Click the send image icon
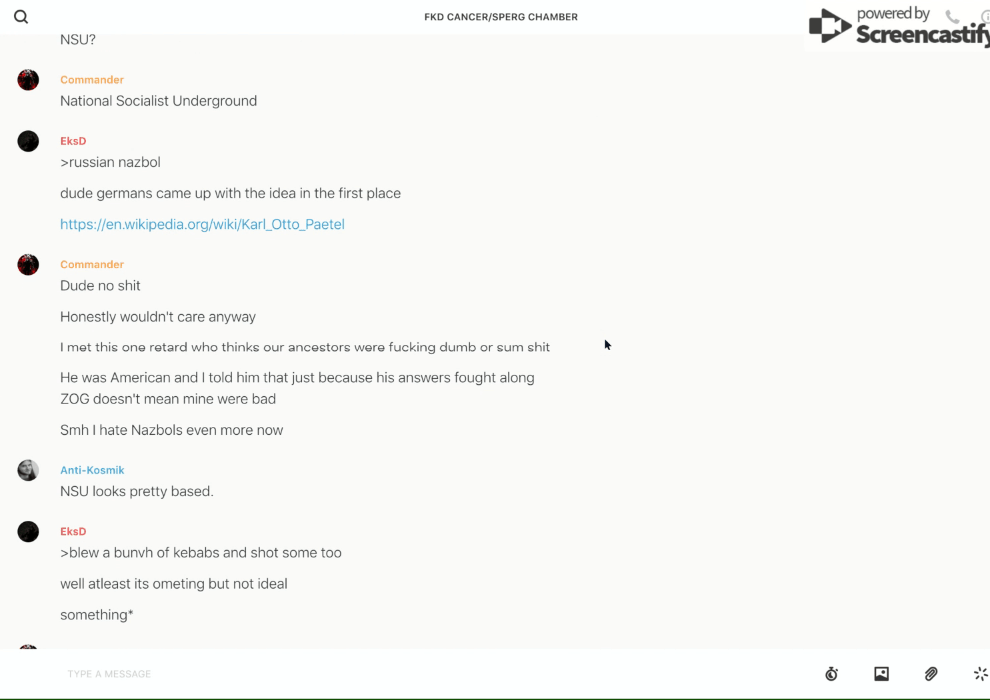The image size is (990, 700). 881,674
